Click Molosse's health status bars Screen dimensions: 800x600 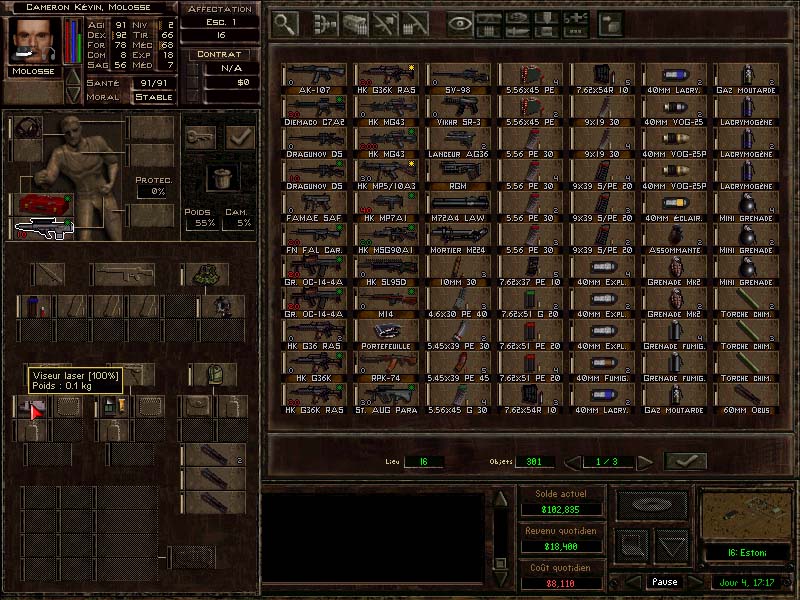[x=72, y=41]
